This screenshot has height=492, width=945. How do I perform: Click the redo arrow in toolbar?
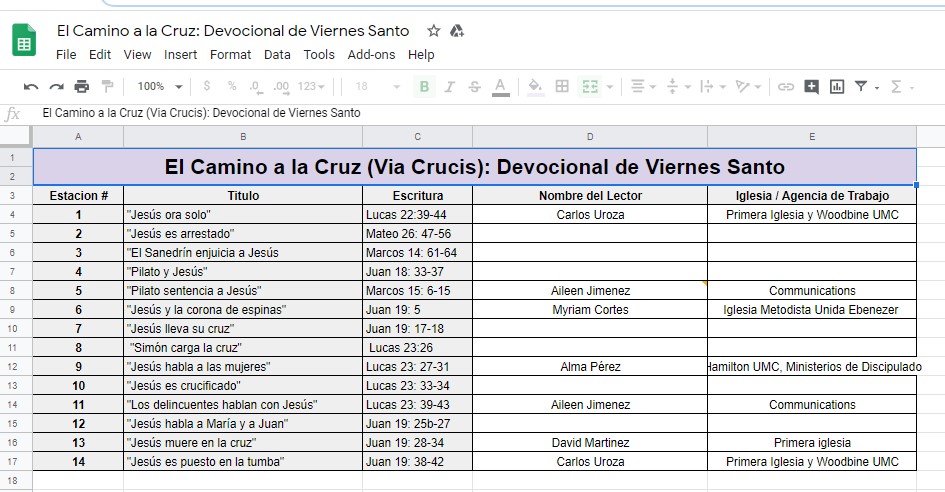pos(56,87)
